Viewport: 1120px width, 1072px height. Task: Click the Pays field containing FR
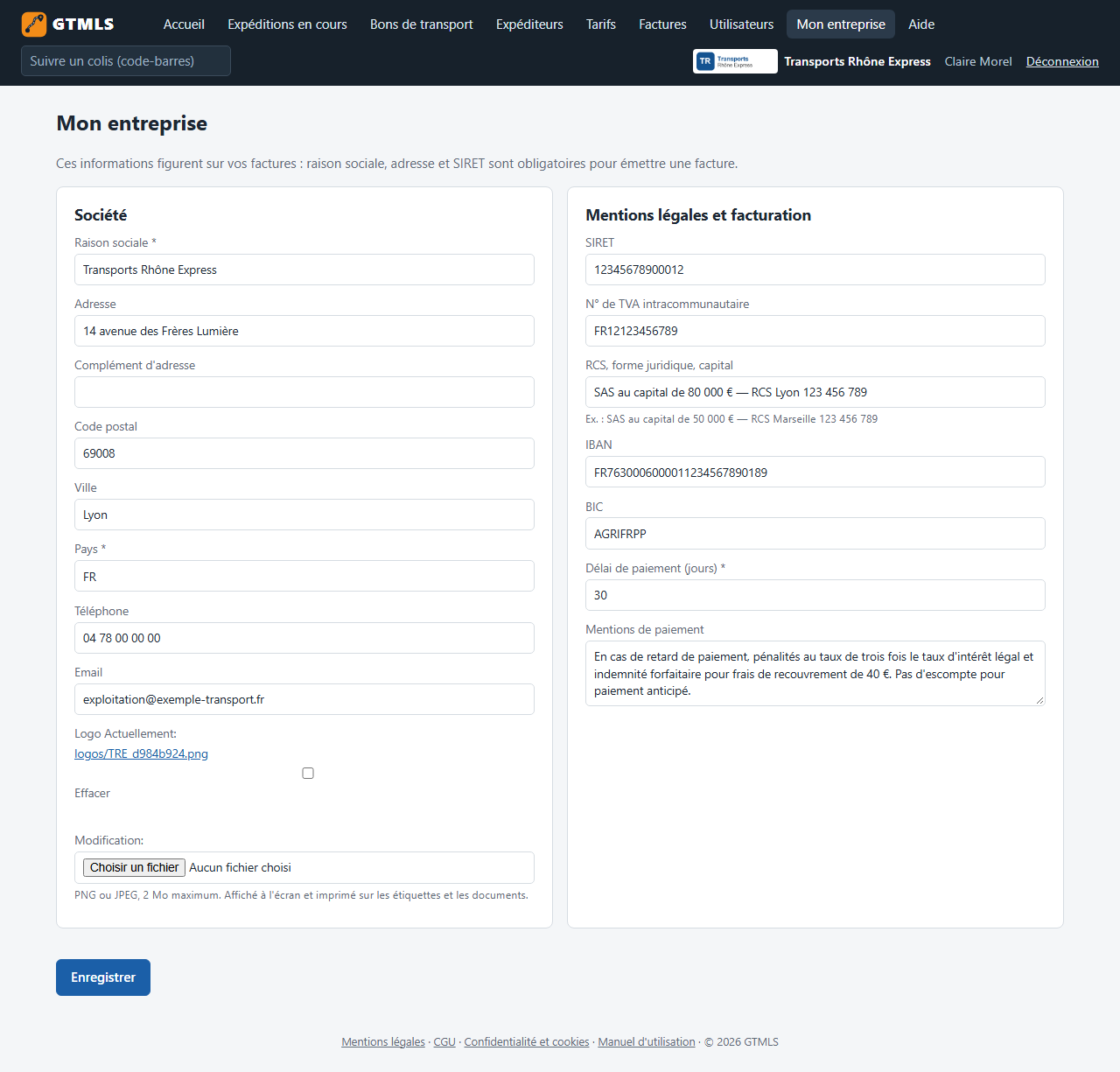point(304,576)
